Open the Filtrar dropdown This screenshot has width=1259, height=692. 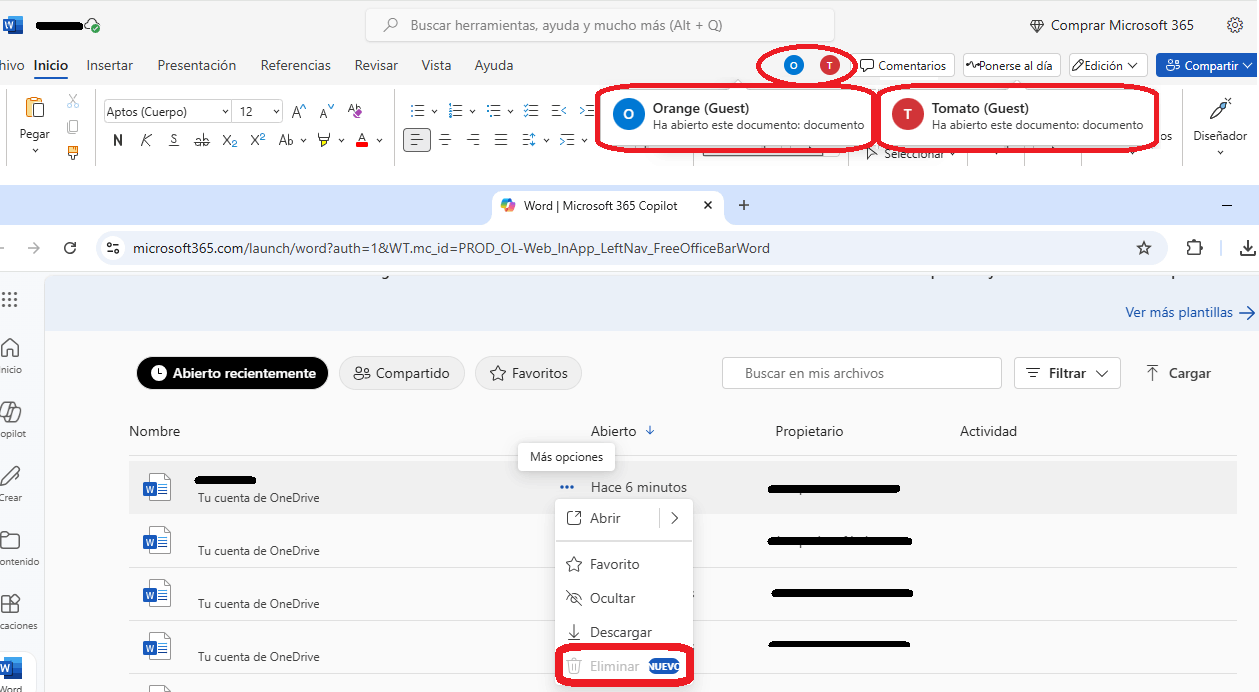click(1067, 373)
